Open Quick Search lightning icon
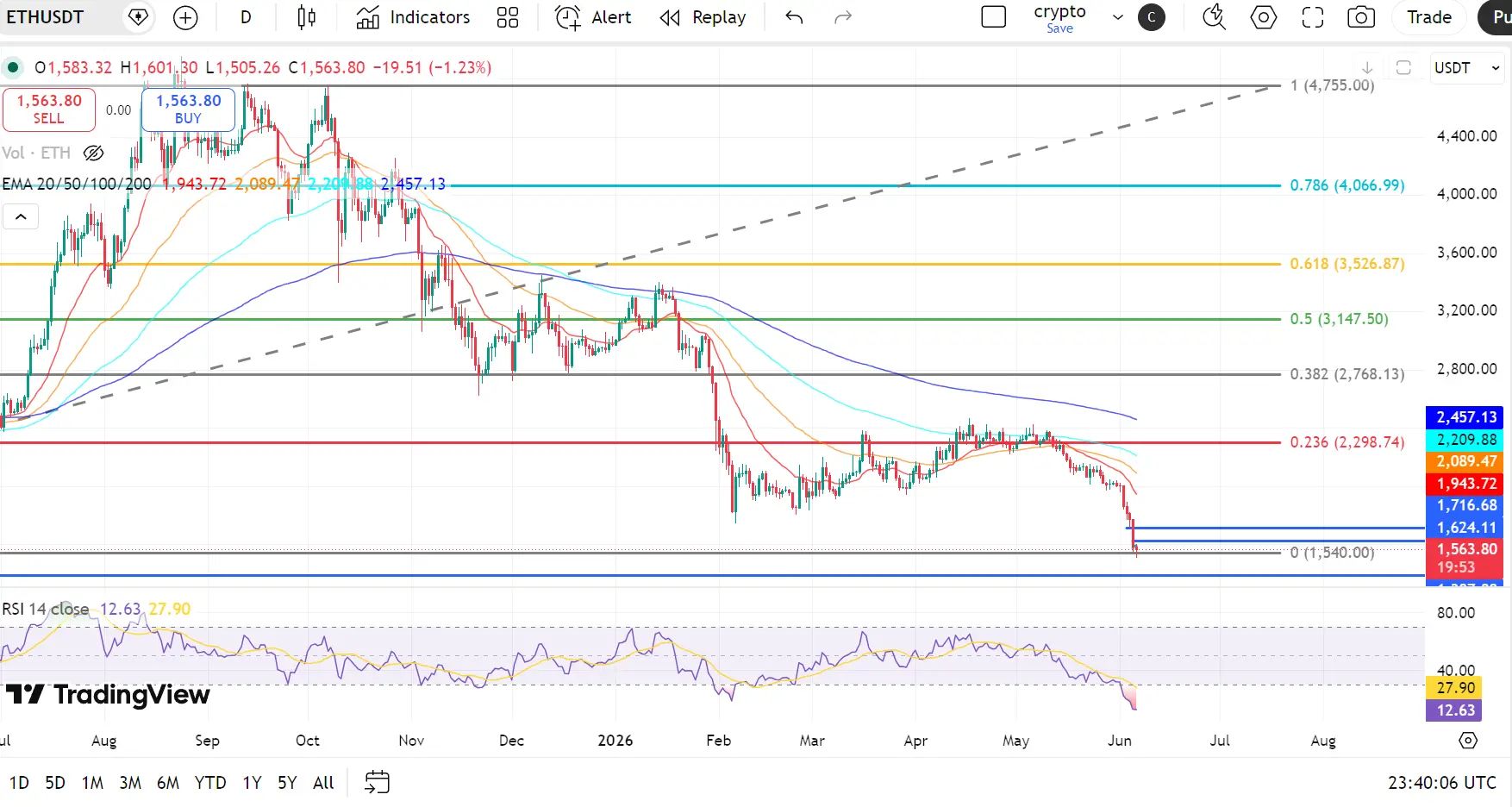Screen dimensions: 1512x807 (x=1214, y=17)
